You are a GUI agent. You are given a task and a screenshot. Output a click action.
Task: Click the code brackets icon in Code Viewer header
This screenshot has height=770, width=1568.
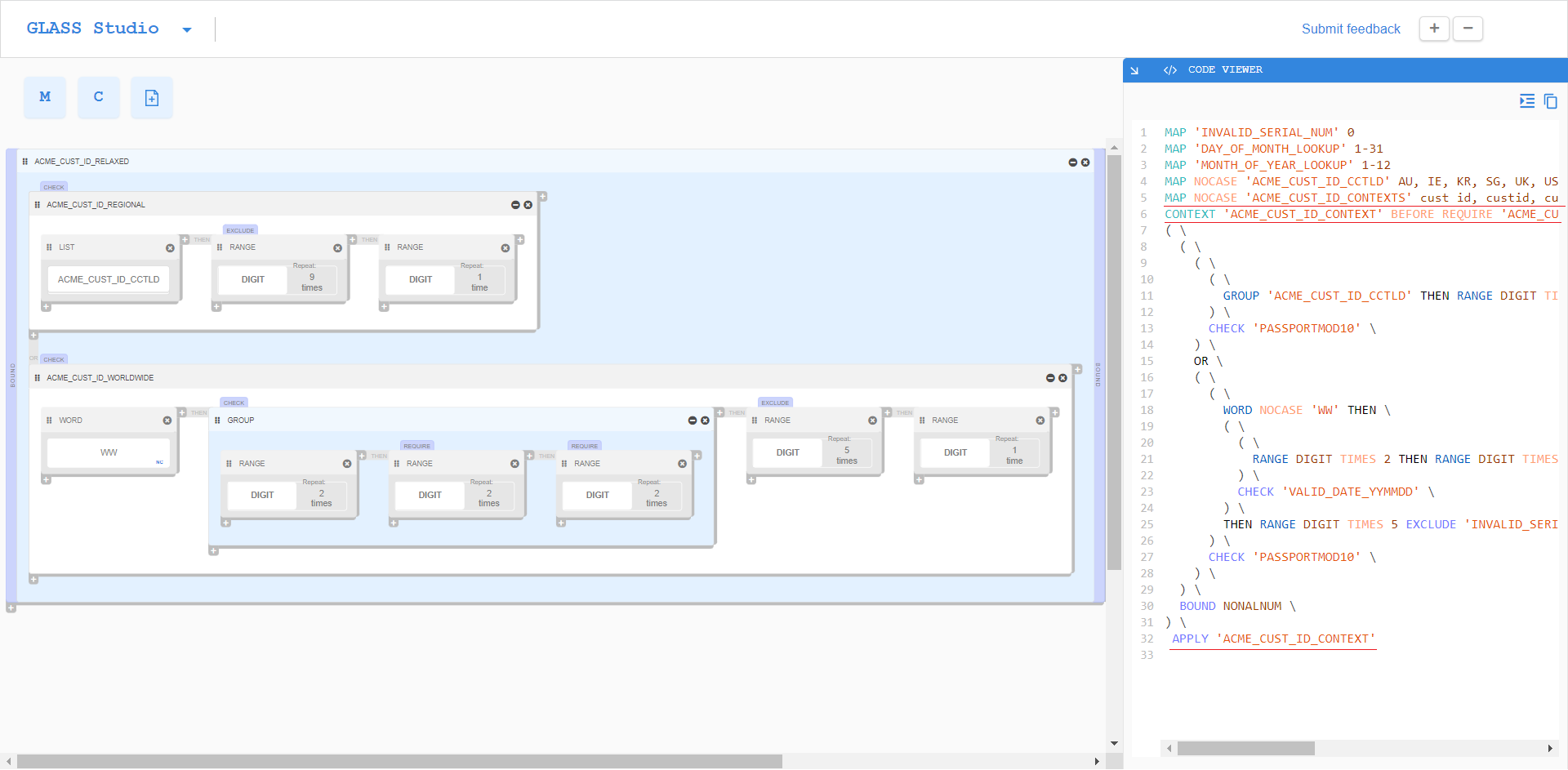coord(1170,70)
